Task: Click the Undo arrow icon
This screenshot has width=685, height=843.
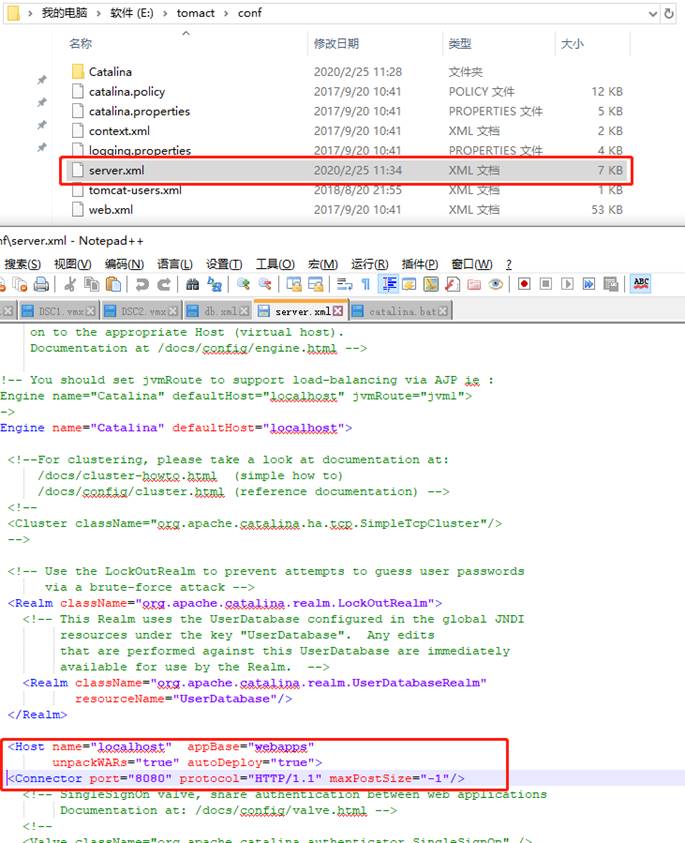Action: pyautogui.click(x=142, y=284)
